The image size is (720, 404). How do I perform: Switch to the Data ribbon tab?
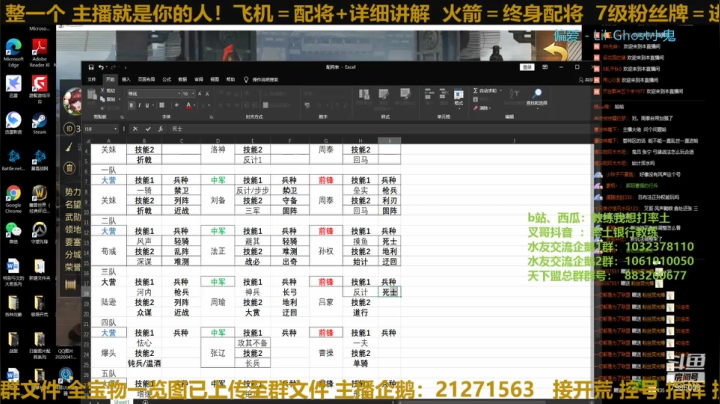coord(183,79)
